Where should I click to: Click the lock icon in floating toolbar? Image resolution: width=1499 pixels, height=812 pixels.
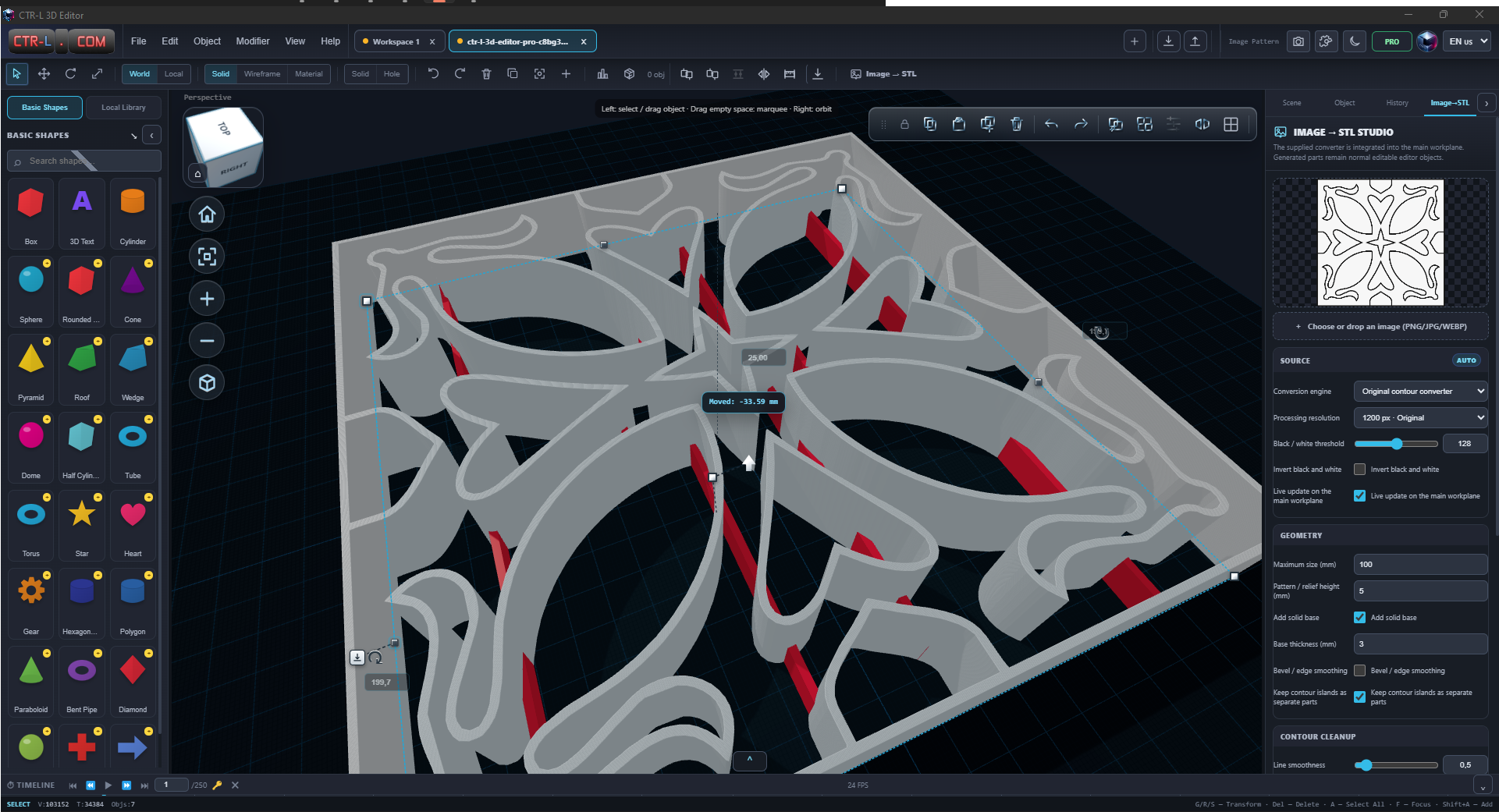(904, 124)
